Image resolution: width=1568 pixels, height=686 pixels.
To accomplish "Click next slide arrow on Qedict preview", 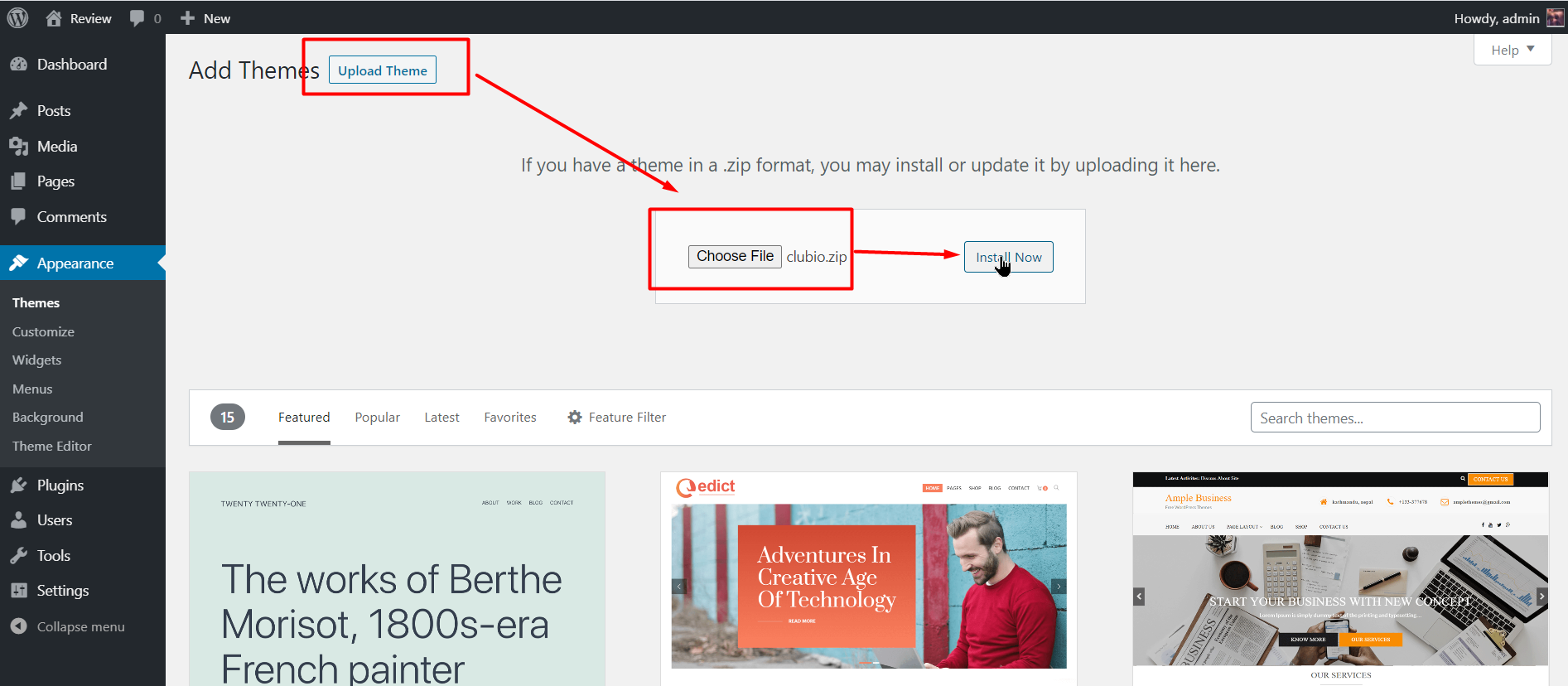I will [x=1058, y=587].
